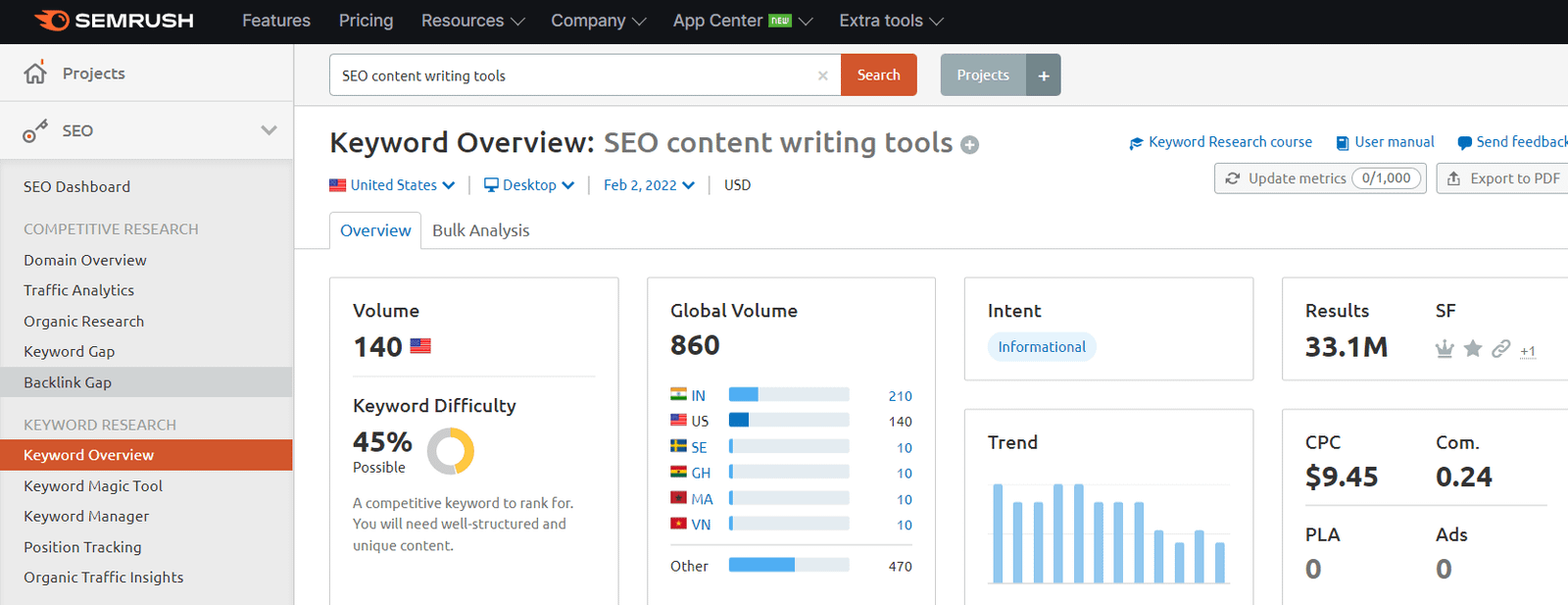The height and width of the screenshot is (605, 1568).
Task: Change device from Desktop dropdown
Action: (x=529, y=184)
